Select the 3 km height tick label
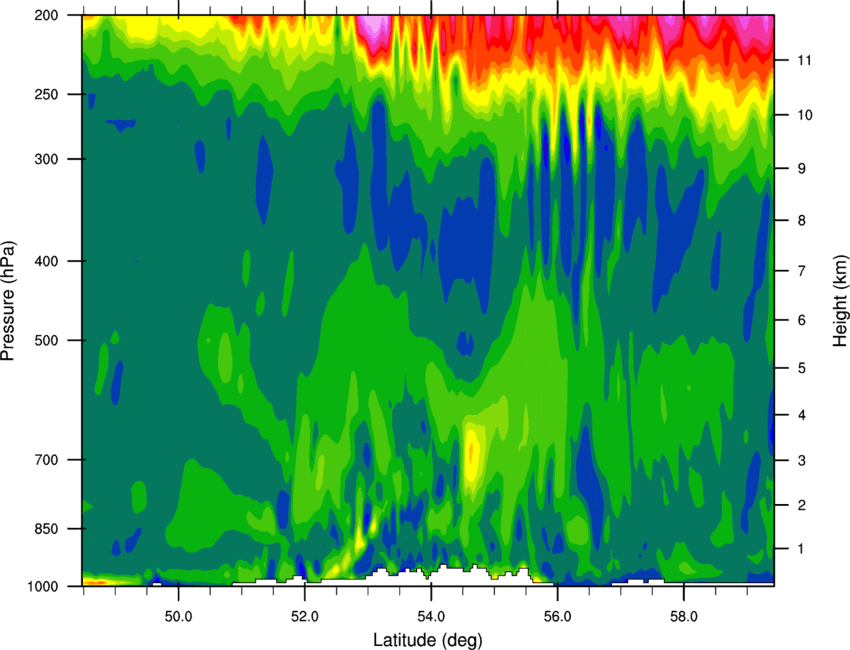 [x=801, y=460]
